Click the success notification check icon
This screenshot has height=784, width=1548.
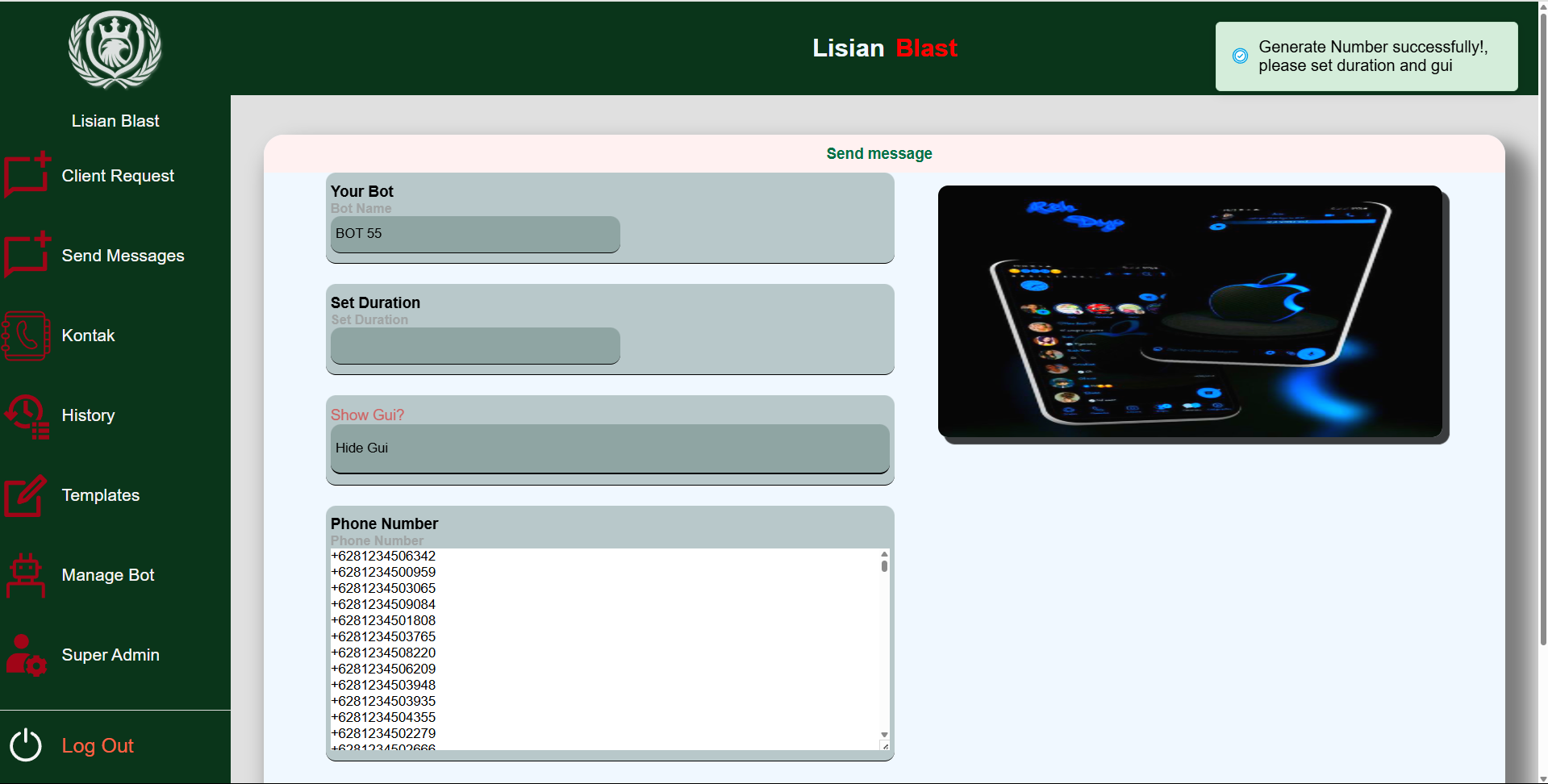click(1240, 56)
